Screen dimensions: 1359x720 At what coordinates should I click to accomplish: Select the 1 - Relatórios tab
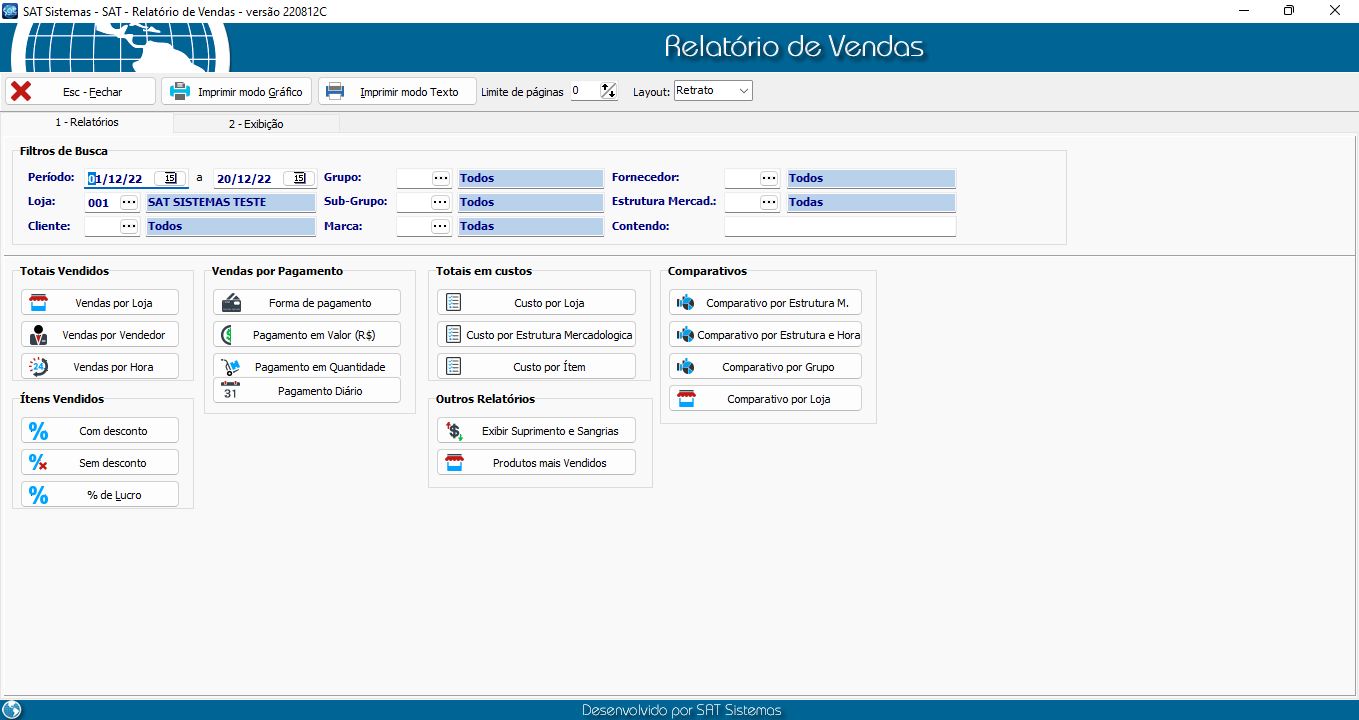tap(87, 122)
